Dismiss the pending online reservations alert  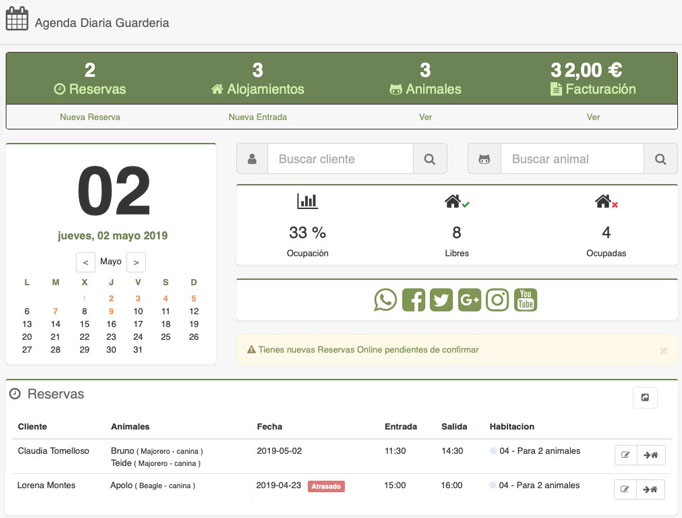point(663,351)
